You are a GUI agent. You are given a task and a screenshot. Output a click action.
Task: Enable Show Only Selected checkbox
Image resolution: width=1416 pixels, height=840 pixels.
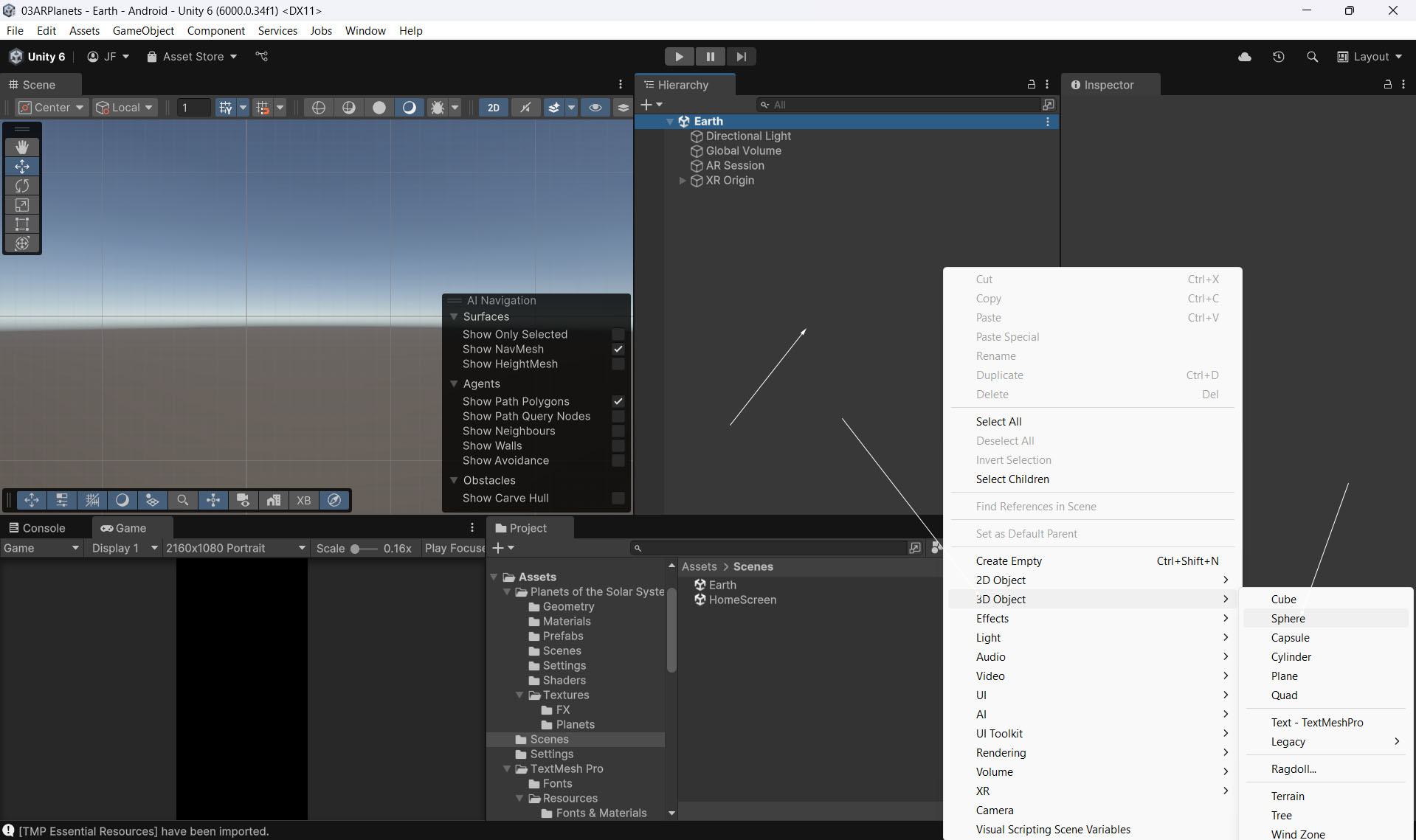pyautogui.click(x=618, y=335)
